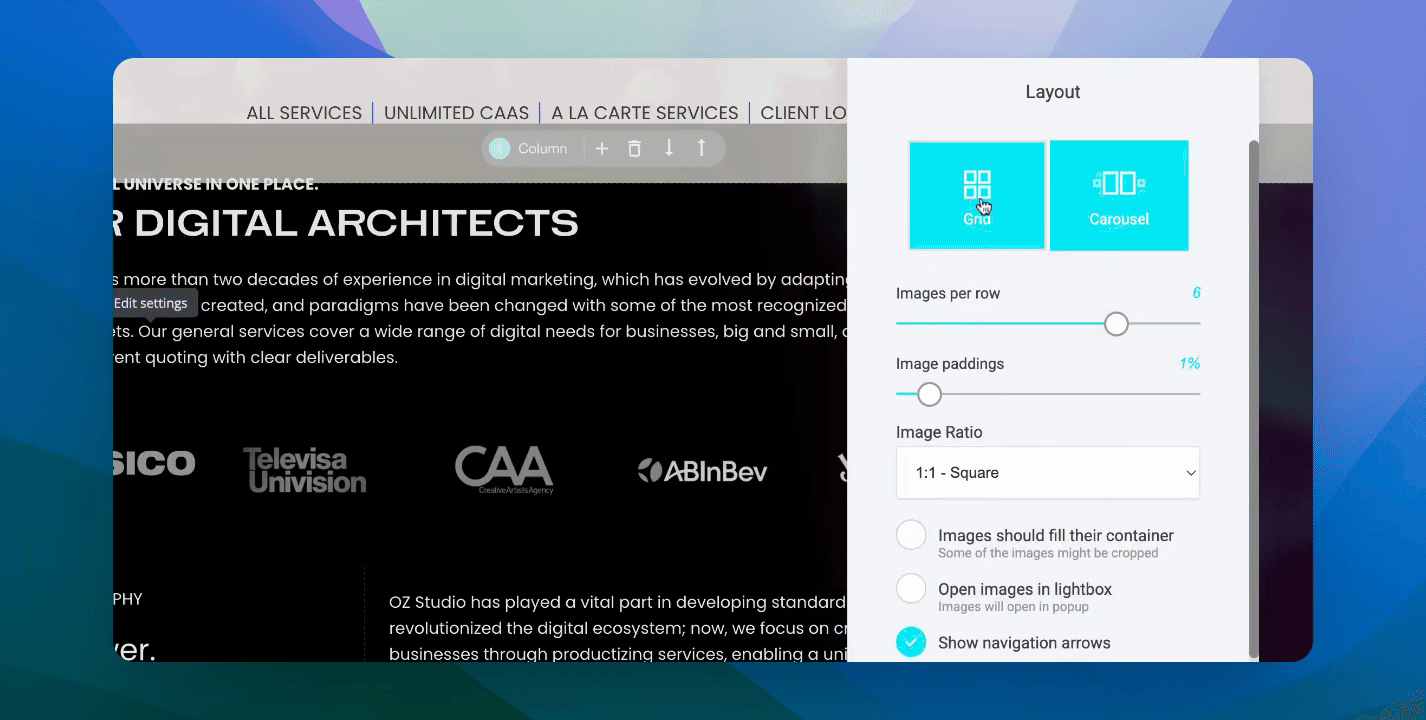Screen dimensions: 1426x720
Task: Select the Grid layout option
Action: coord(977,195)
